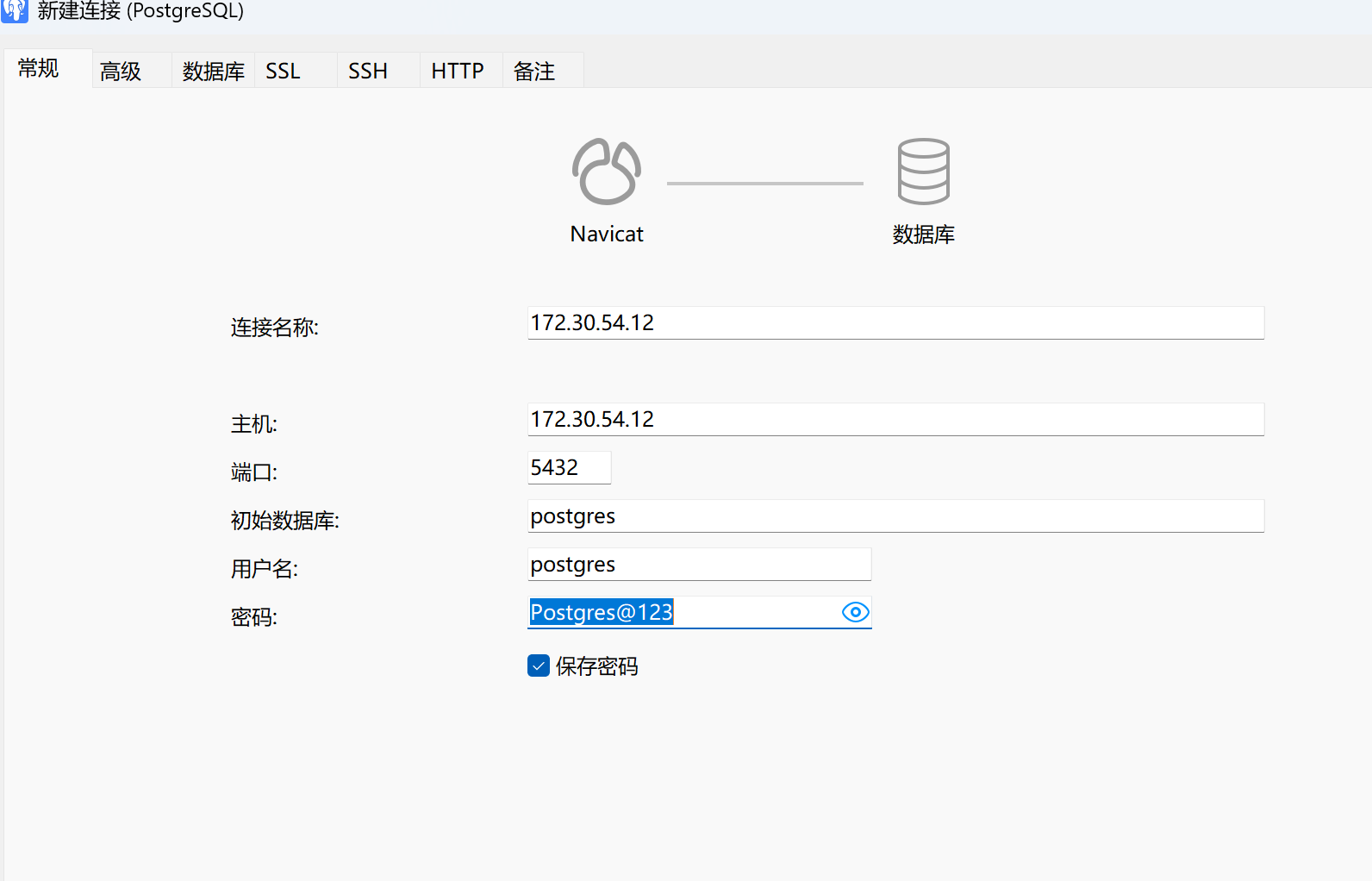
Task: Click the 用户名 input field
Action: [x=699, y=565]
